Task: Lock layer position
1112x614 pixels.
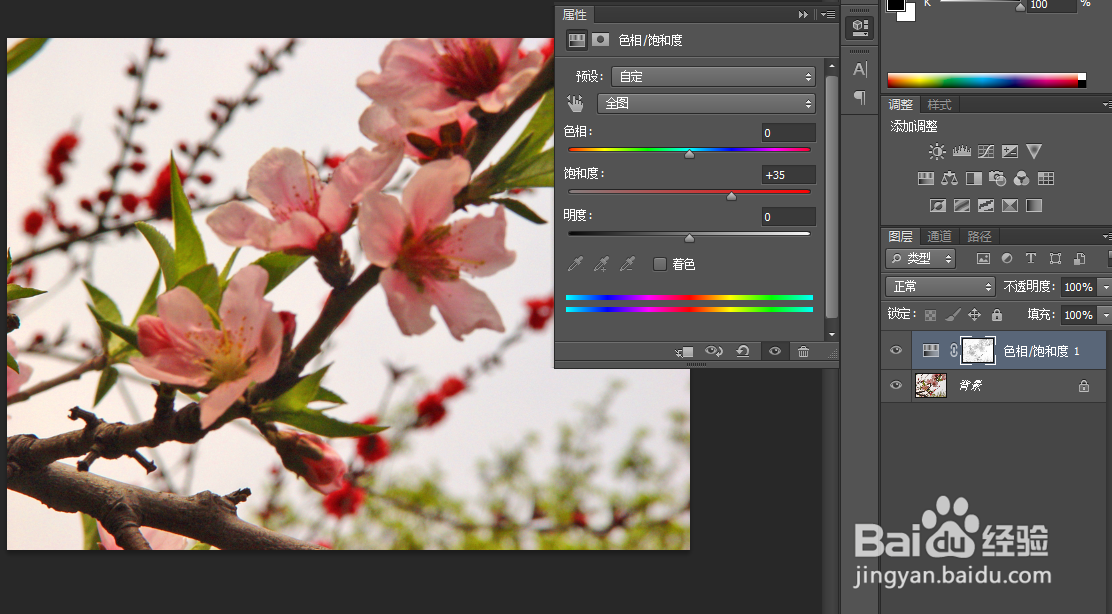Action: (x=974, y=315)
